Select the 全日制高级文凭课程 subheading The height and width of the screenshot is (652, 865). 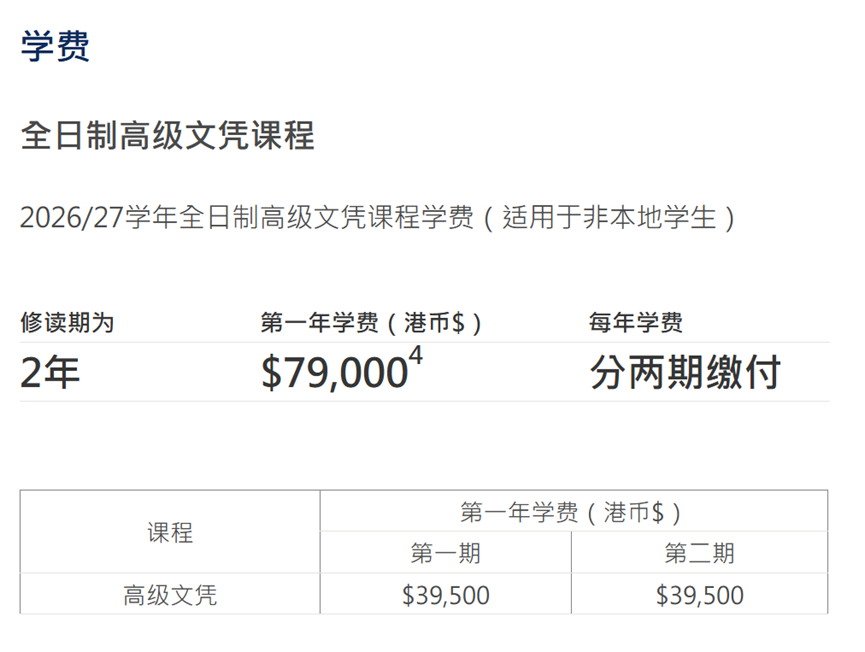pyautogui.click(x=167, y=135)
